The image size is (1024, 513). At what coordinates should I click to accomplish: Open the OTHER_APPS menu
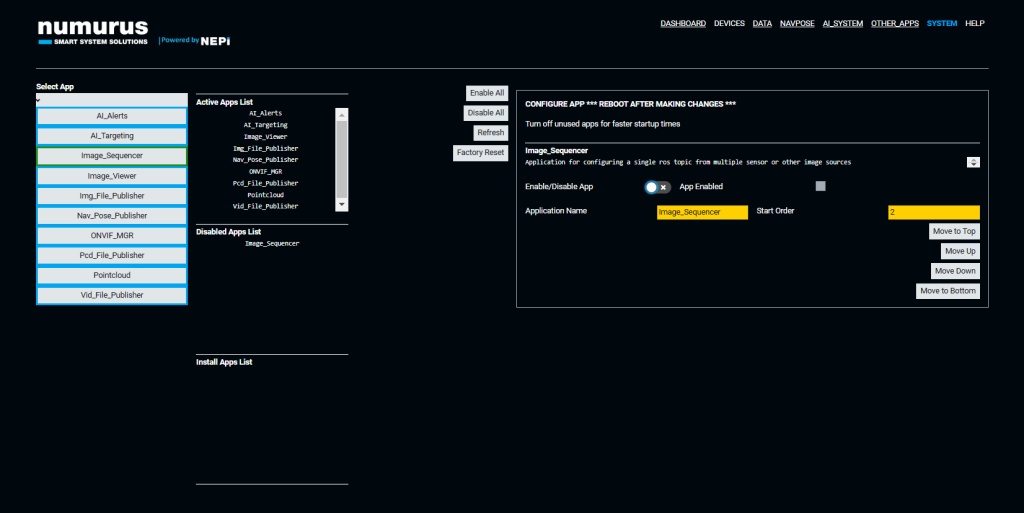[x=894, y=23]
